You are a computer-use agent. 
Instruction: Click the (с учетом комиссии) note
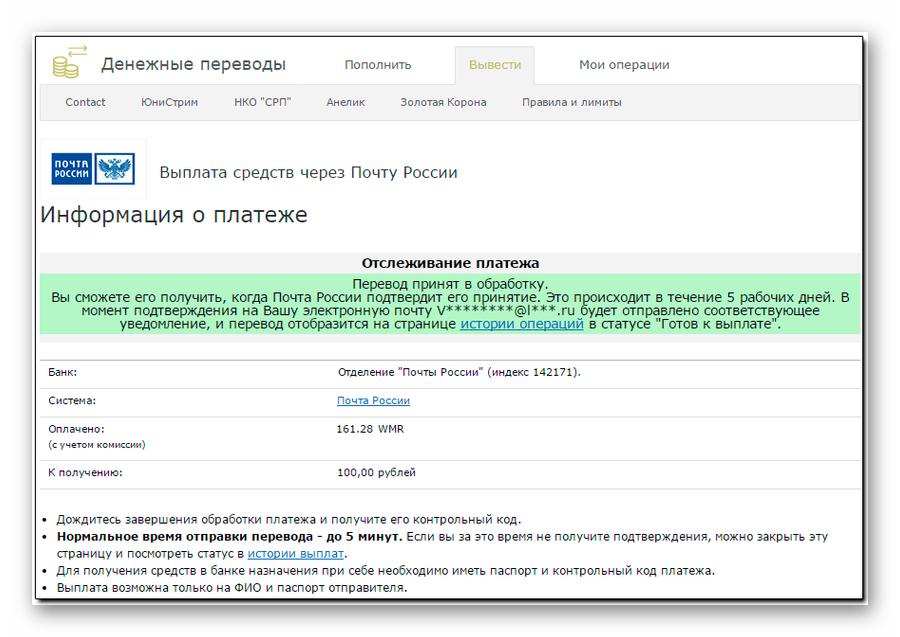97,445
